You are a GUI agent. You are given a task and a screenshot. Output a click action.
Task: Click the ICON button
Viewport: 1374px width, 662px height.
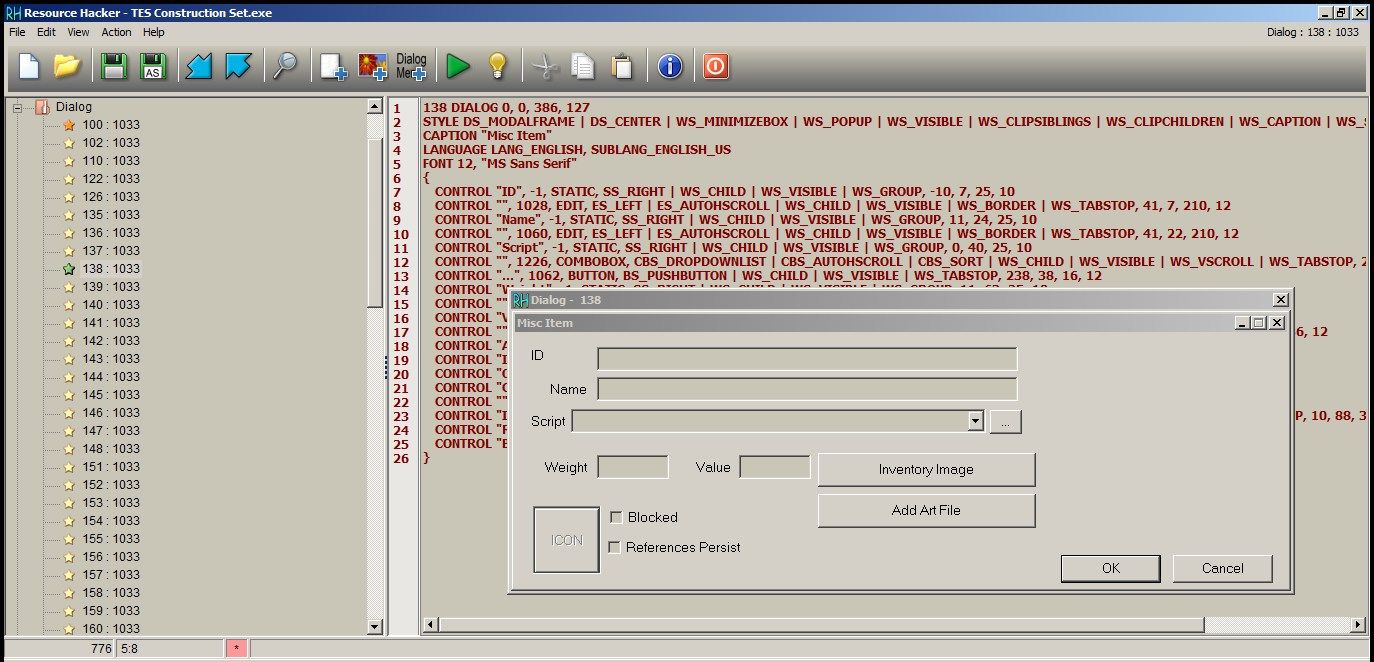point(566,540)
